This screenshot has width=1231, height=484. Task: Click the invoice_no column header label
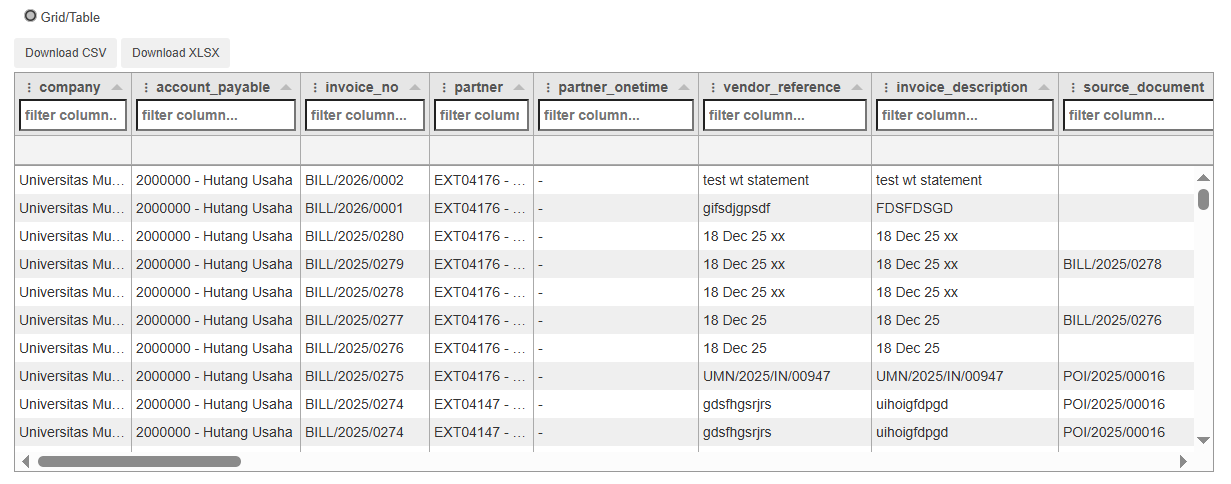pyautogui.click(x=362, y=87)
